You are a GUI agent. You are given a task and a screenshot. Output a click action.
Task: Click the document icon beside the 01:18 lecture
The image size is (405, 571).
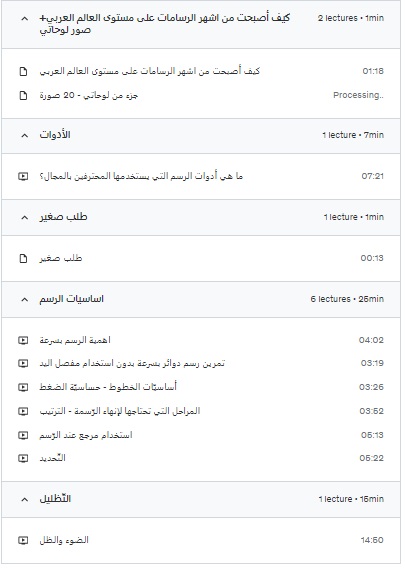pyautogui.click(x=23, y=71)
